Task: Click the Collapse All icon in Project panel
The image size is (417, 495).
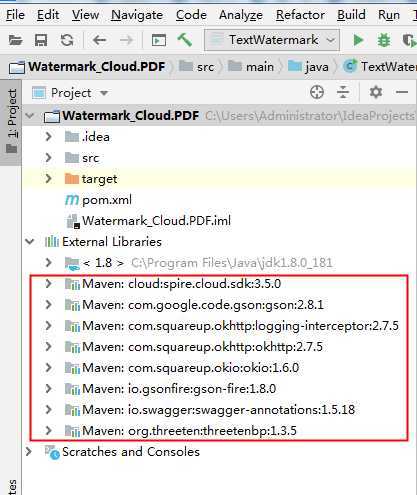Action: pyautogui.click(x=343, y=92)
